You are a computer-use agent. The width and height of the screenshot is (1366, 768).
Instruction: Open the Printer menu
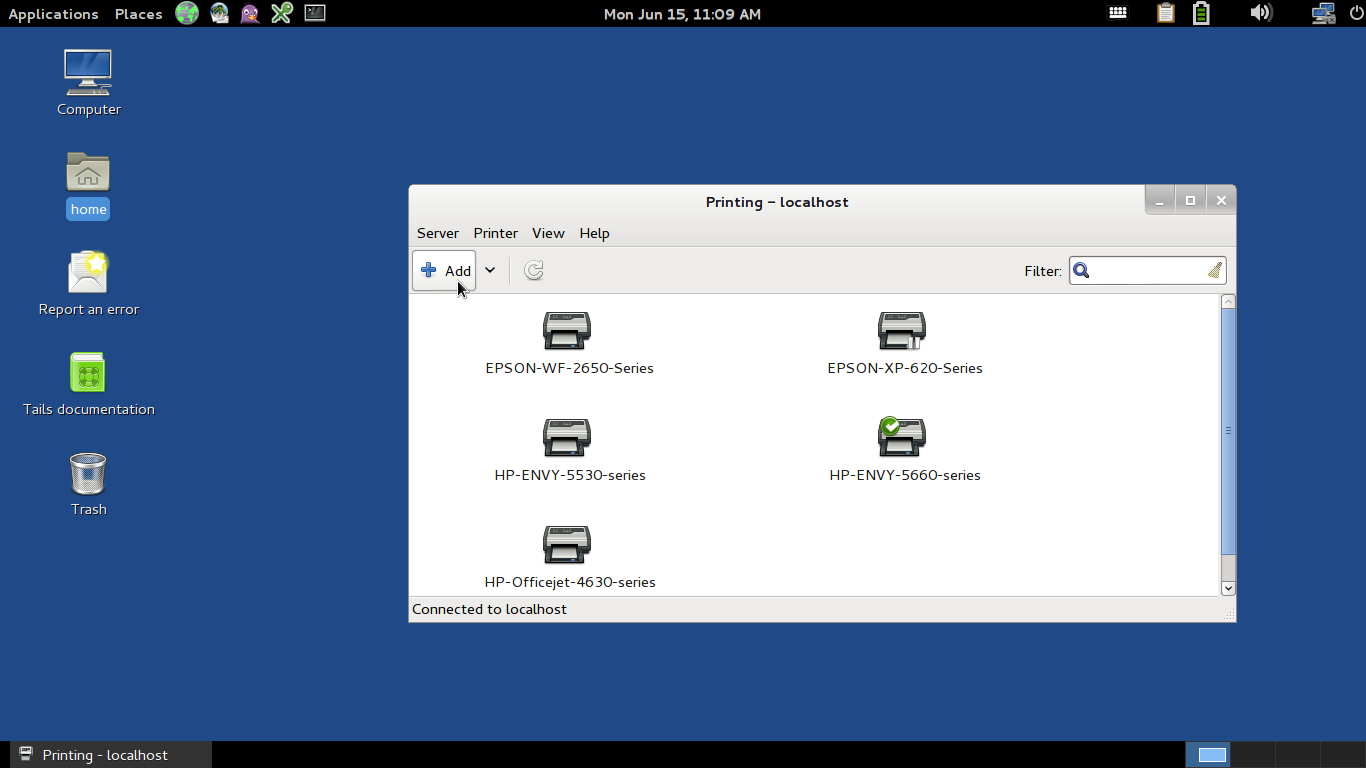[496, 233]
